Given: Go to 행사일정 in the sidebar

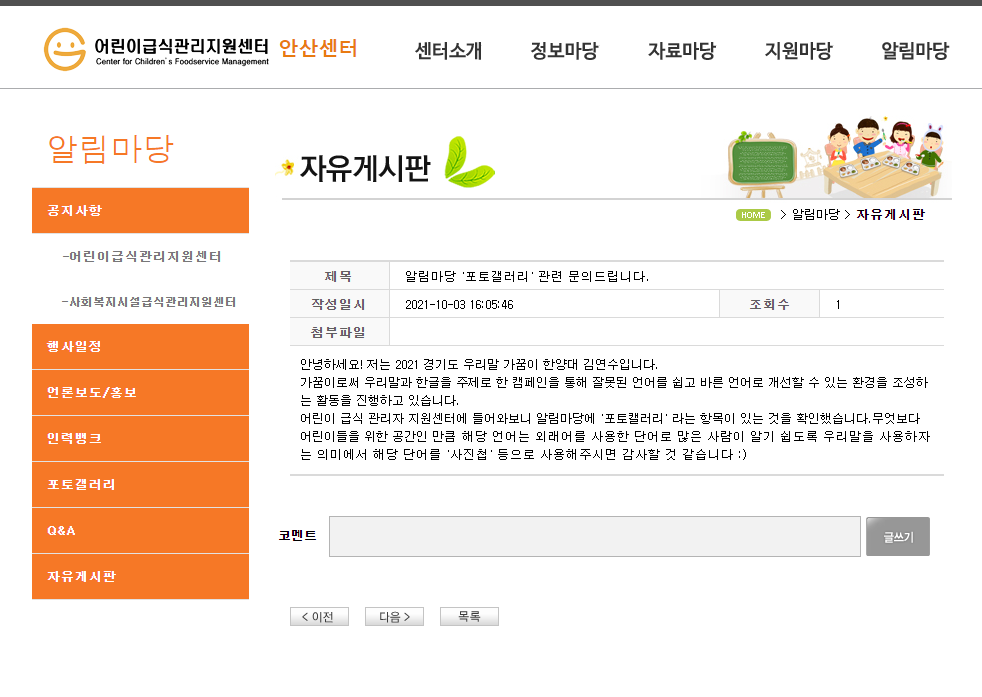Looking at the screenshot, I should tap(140, 346).
